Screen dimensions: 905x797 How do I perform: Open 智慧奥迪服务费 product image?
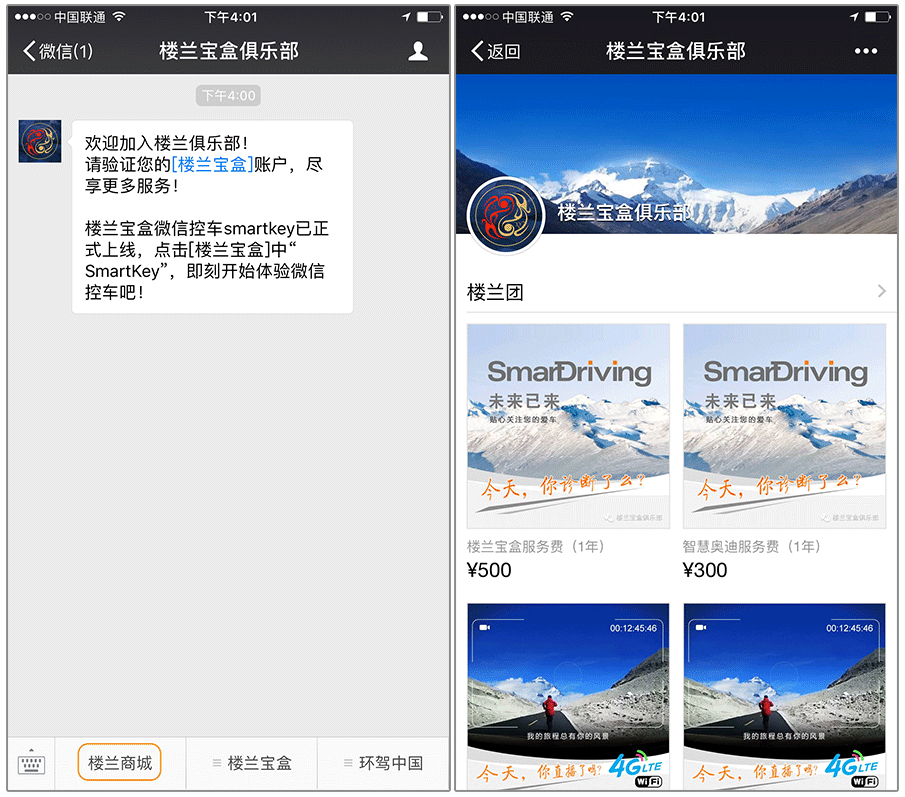pos(784,426)
